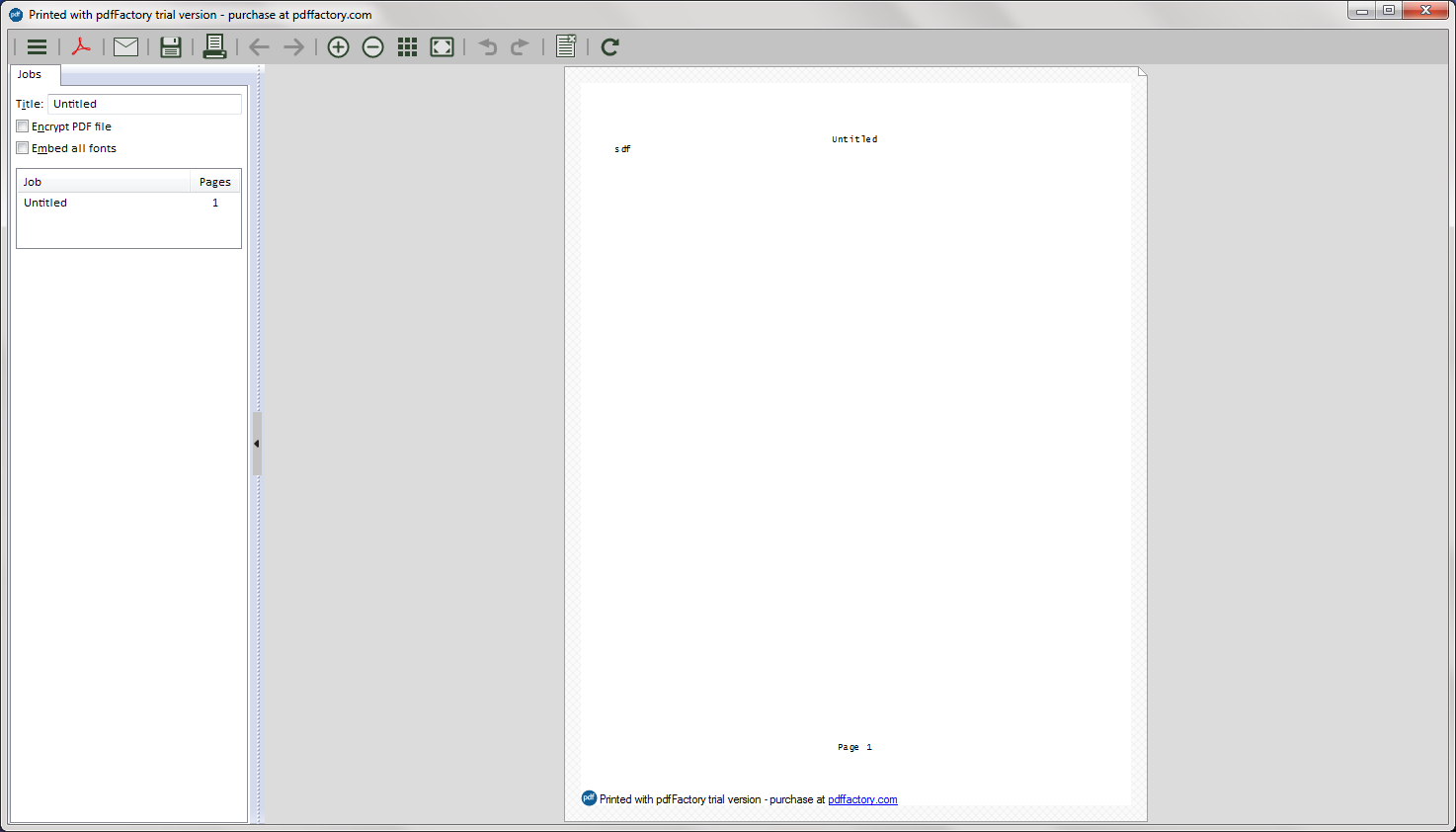Sort by Job column header

click(103, 182)
